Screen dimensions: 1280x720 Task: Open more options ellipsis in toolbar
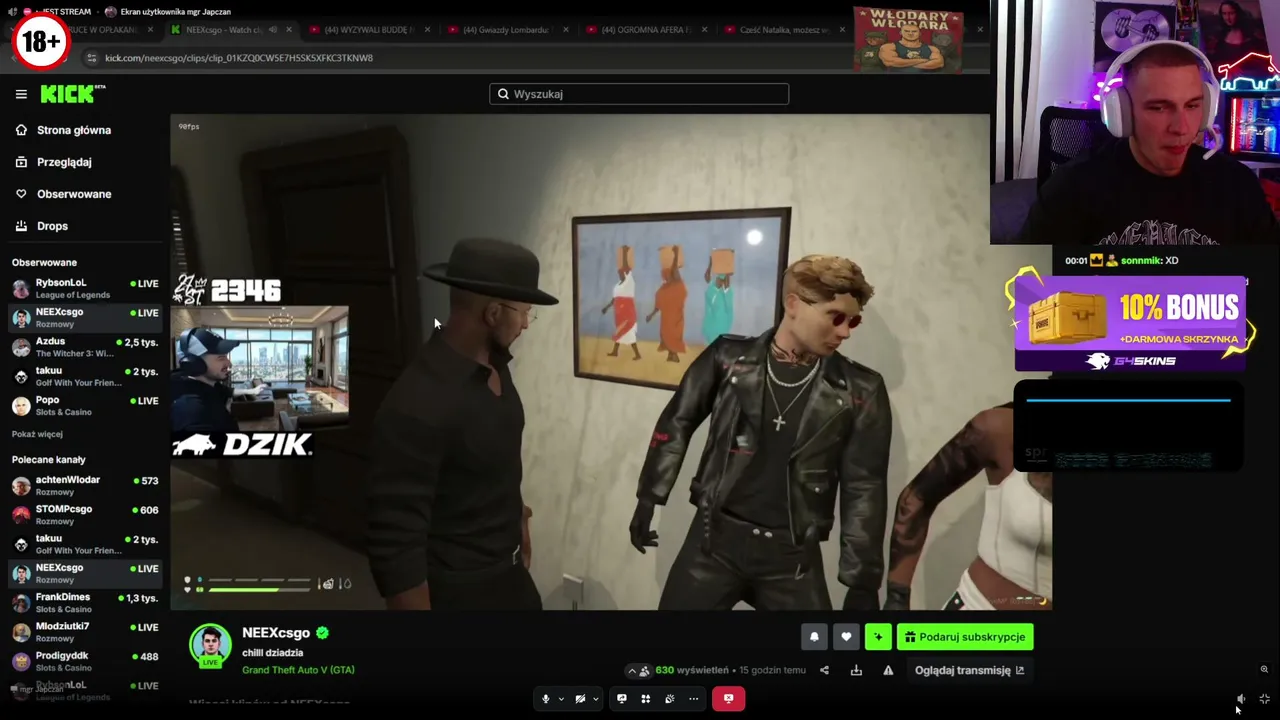pos(694,699)
